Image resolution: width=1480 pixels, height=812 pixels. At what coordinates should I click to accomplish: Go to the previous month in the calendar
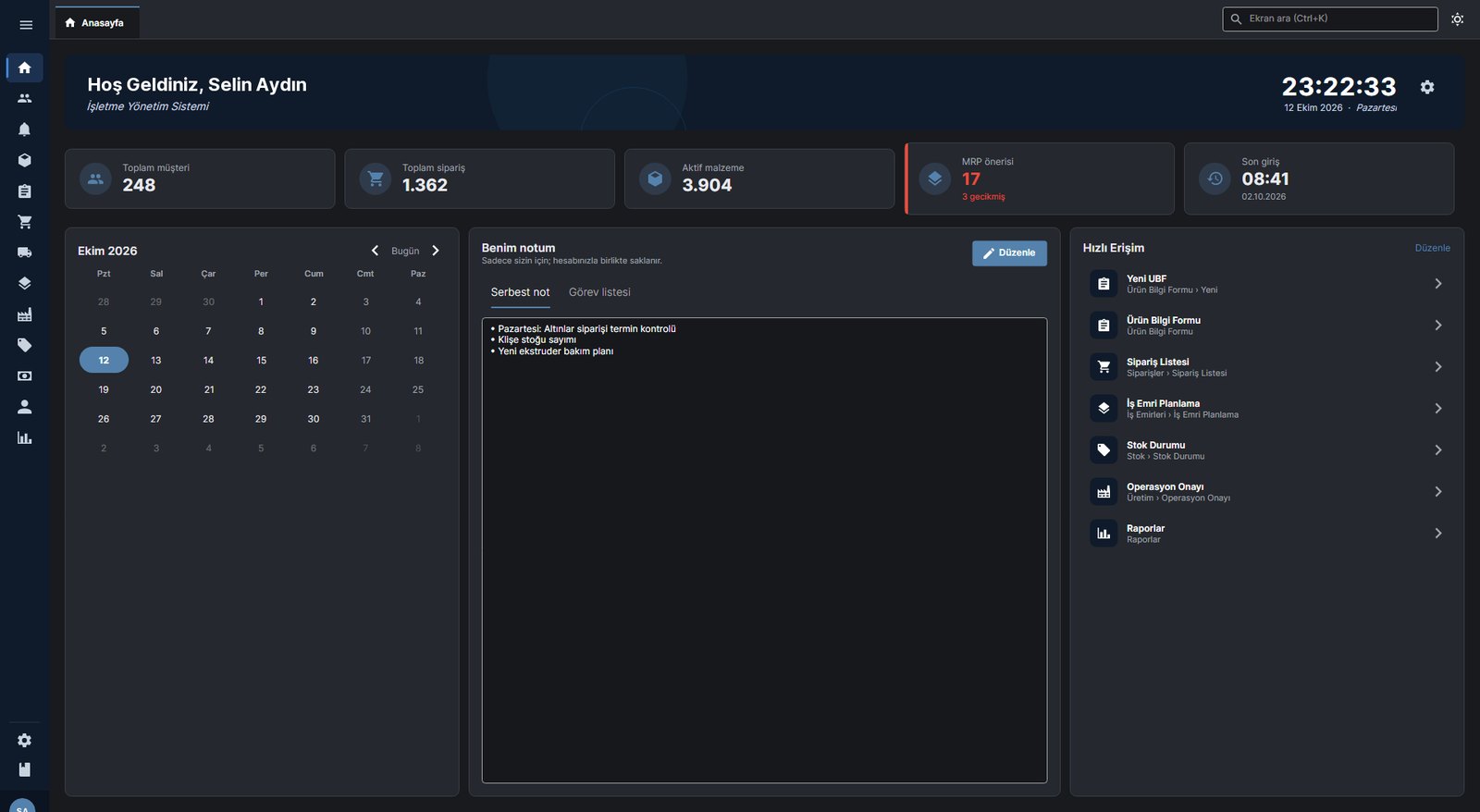(375, 251)
